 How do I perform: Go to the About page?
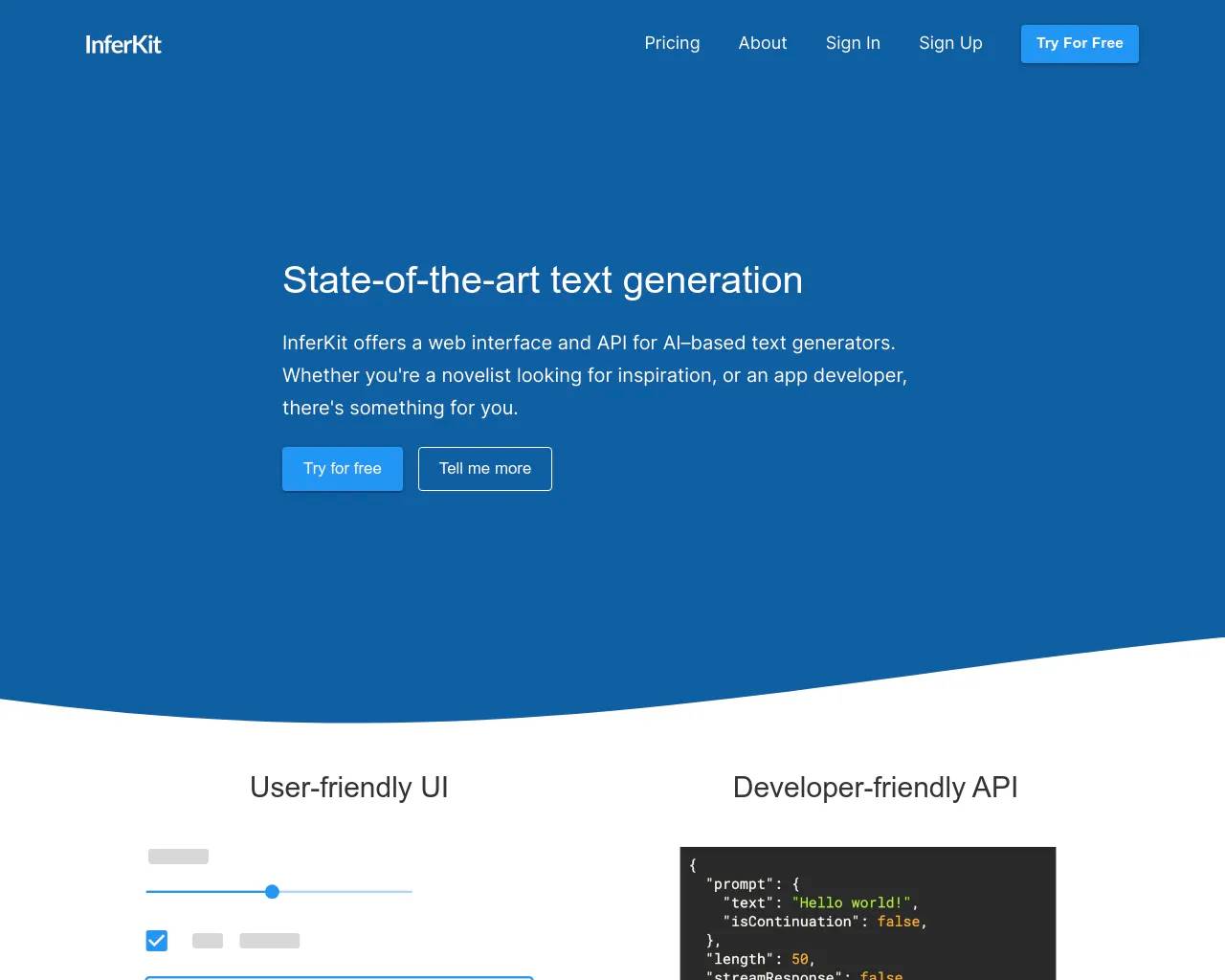763,43
